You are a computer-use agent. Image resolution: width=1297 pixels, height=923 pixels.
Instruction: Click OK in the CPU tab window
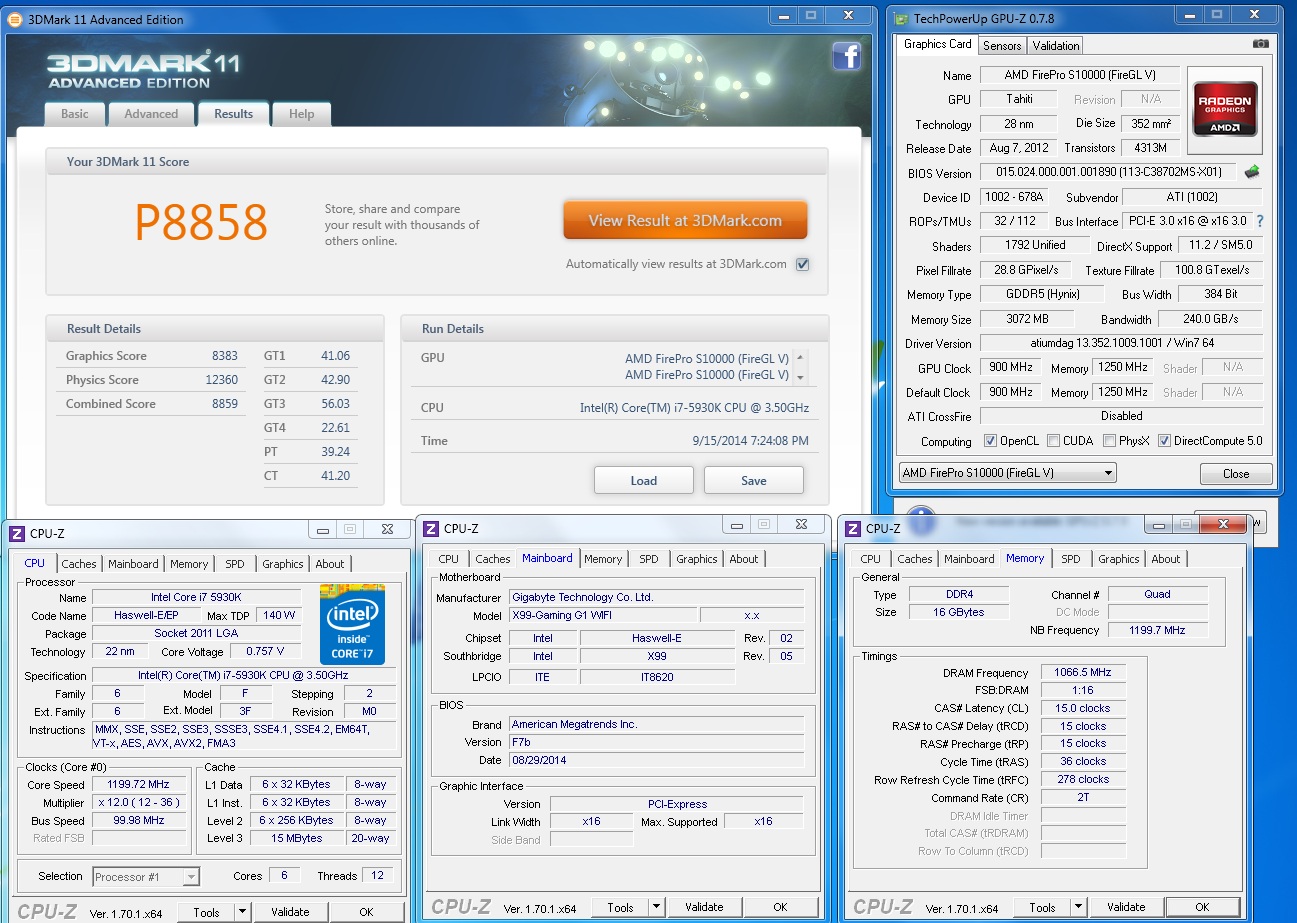pyautogui.click(x=366, y=912)
